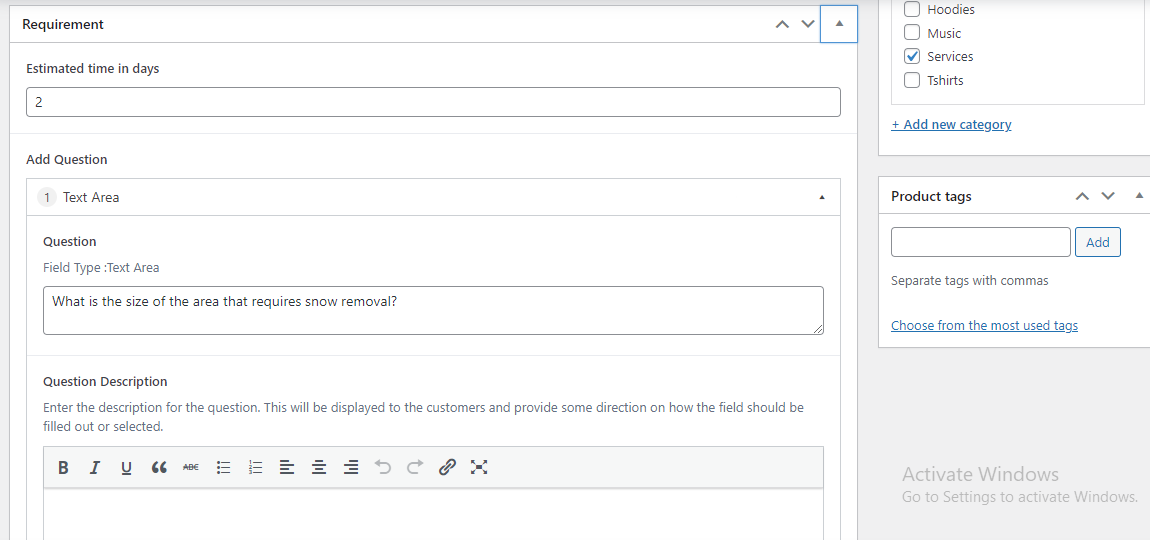1150x540 pixels.
Task: Open the Add new category link
Action: [951, 125]
